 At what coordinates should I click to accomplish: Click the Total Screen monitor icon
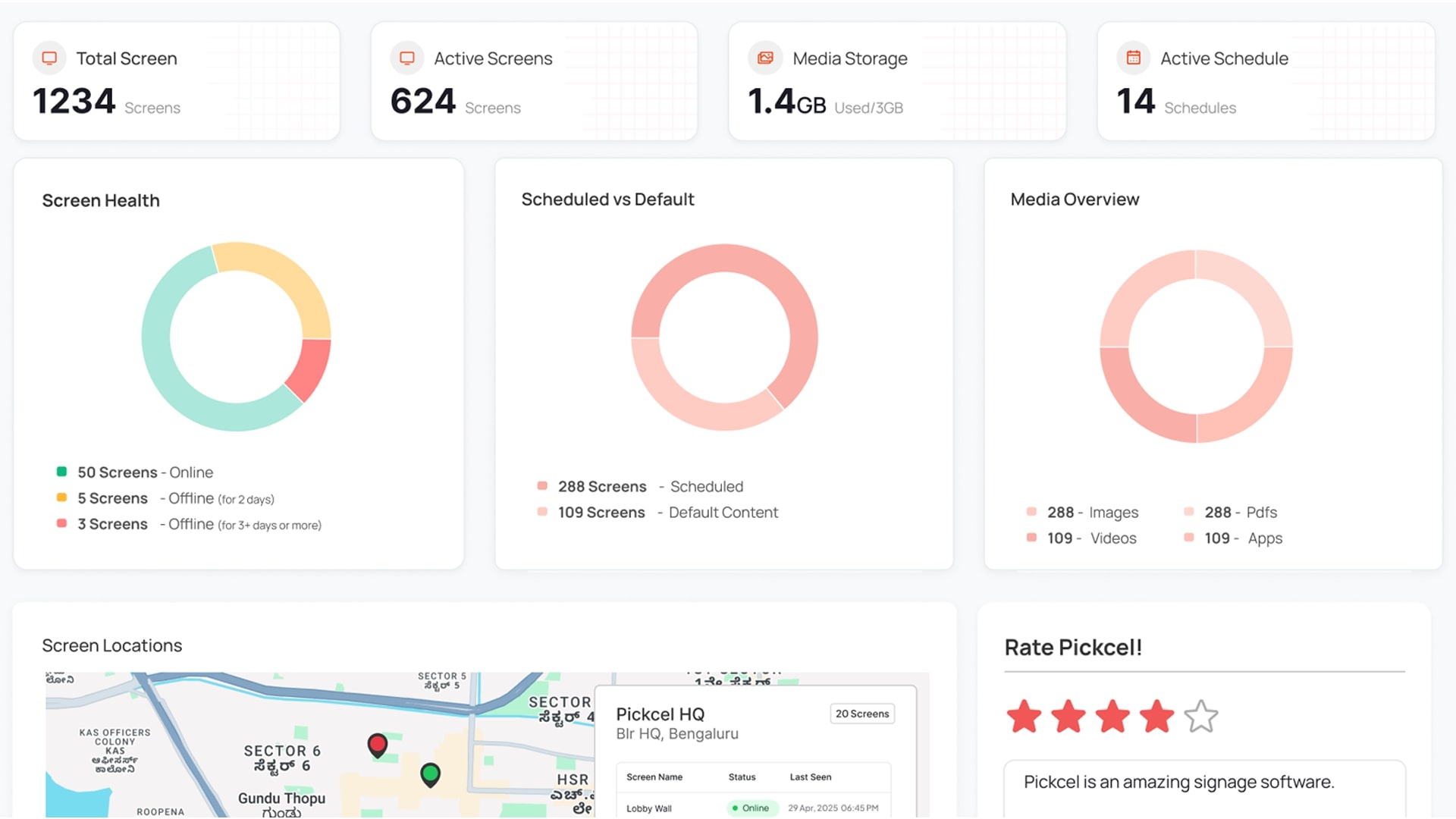pyautogui.click(x=49, y=57)
